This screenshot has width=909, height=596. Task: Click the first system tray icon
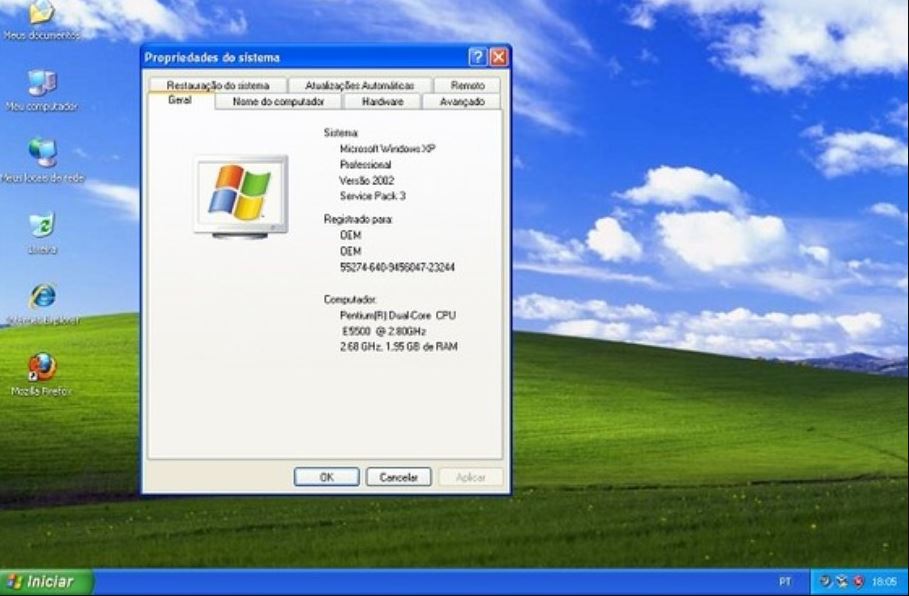(x=825, y=581)
